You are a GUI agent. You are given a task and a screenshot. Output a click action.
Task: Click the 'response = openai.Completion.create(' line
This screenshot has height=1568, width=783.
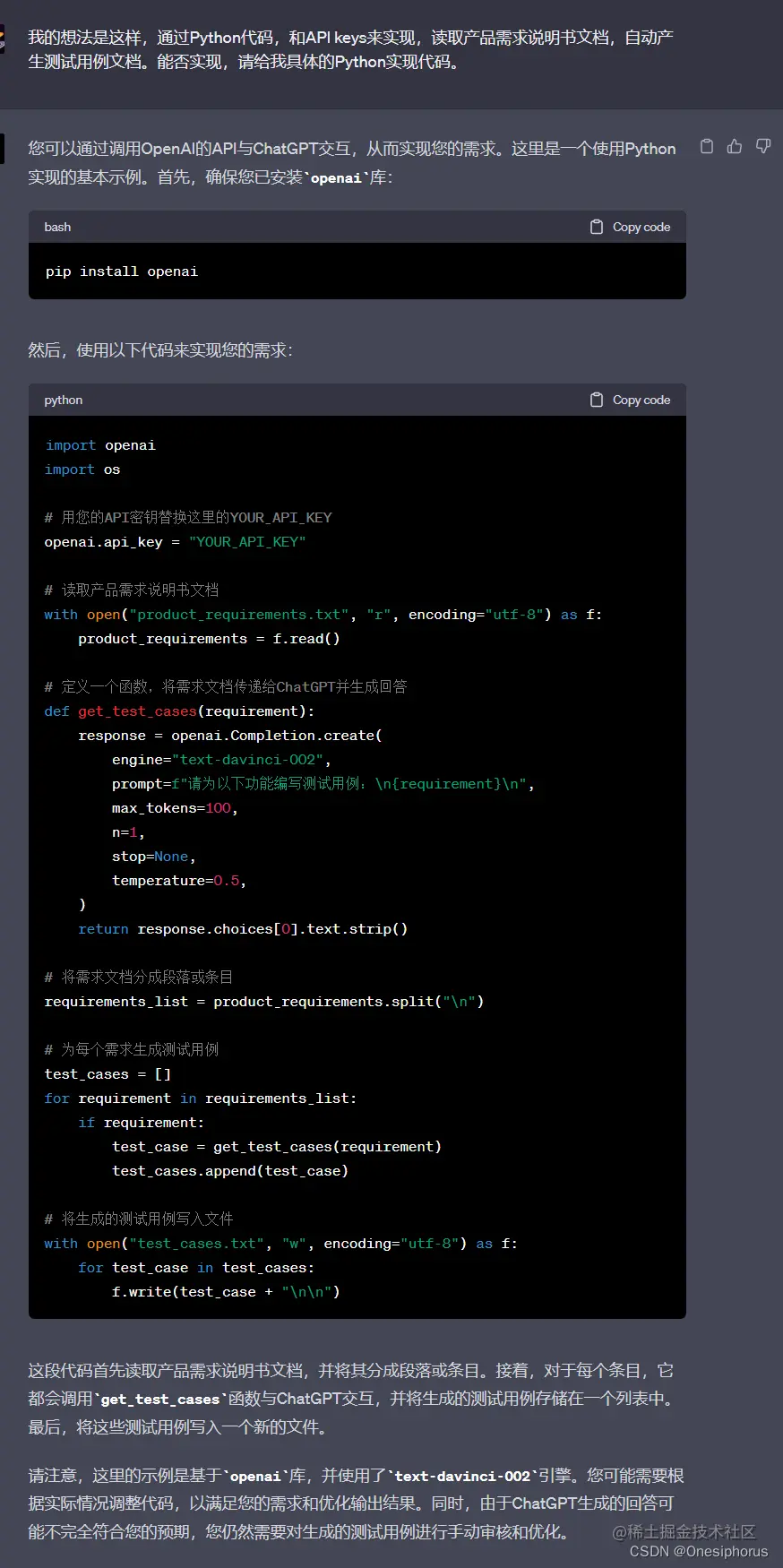pos(230,736)
